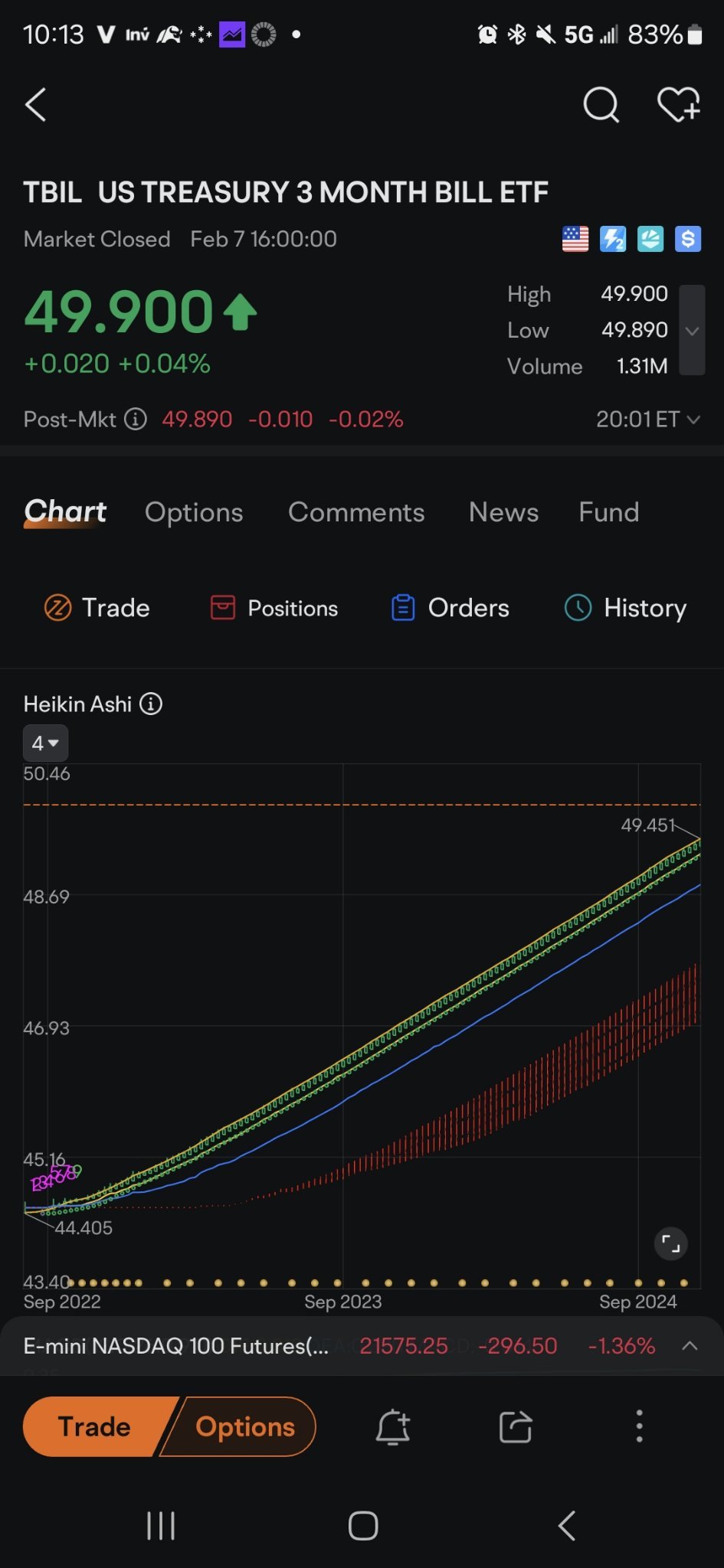Tap the Volume value 1.31M
724x1568 pixels.
tap(642, 366)
